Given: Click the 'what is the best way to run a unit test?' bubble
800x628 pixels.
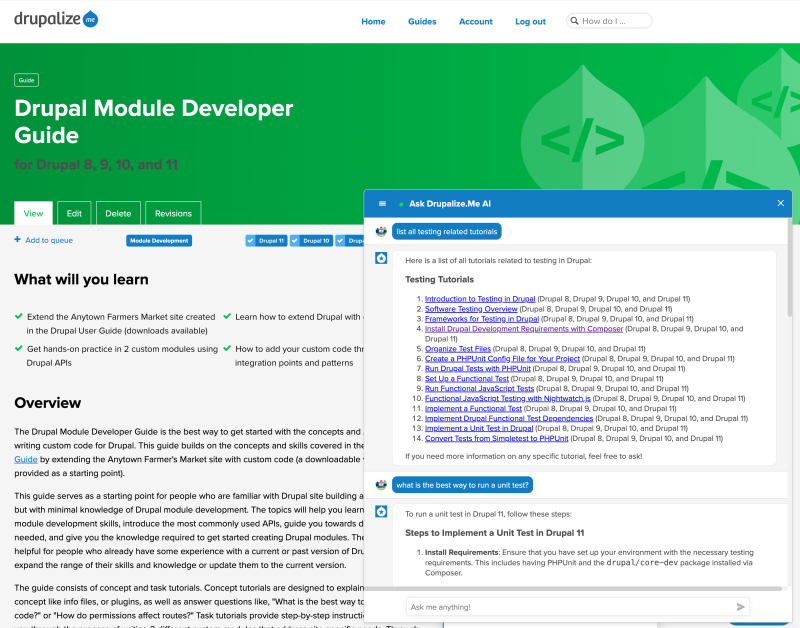Looking at the screenshot, I should (x=462, y=485).
